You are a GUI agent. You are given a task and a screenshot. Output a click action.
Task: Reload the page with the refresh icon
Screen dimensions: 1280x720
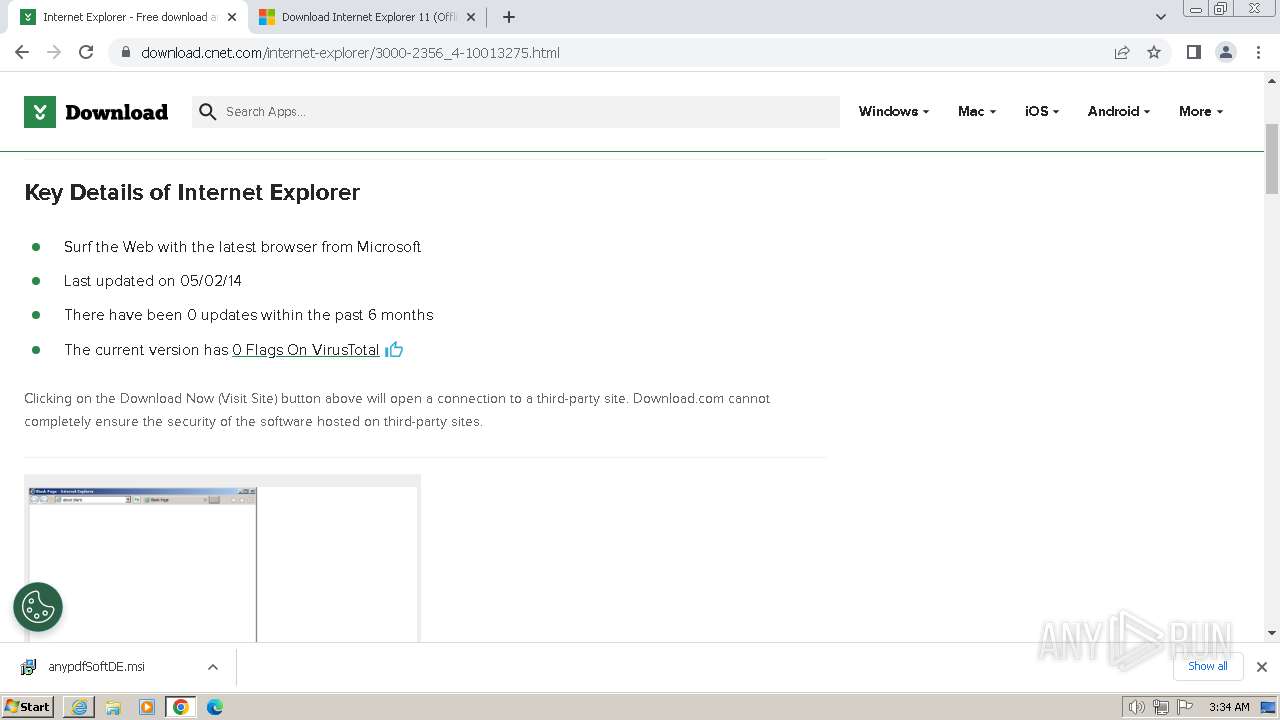86,52
